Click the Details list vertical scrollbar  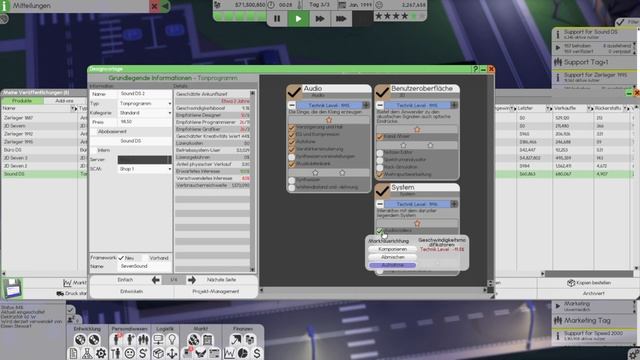[x=252, y=181]
